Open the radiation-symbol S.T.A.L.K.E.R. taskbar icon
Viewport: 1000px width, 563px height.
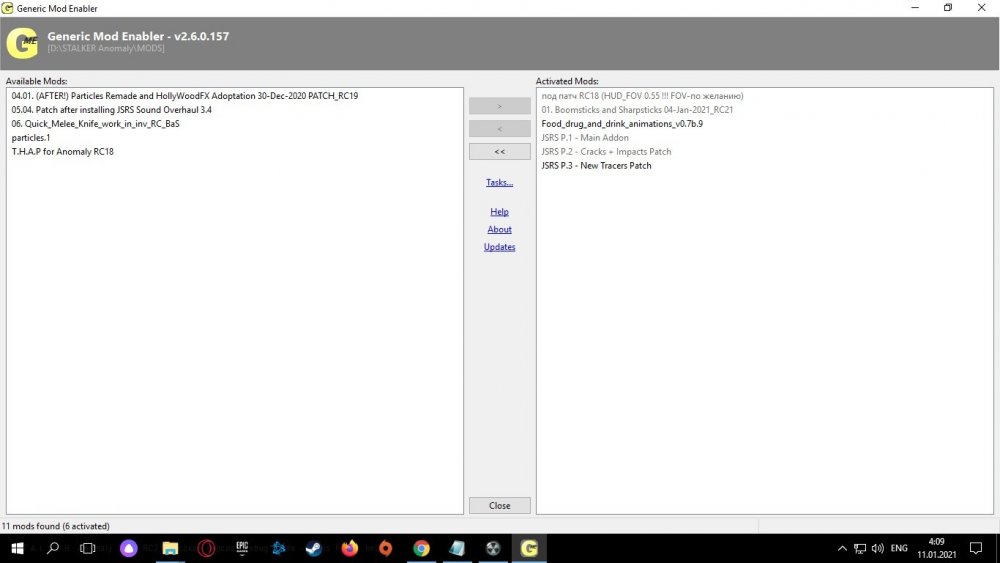tap(493, 548)
